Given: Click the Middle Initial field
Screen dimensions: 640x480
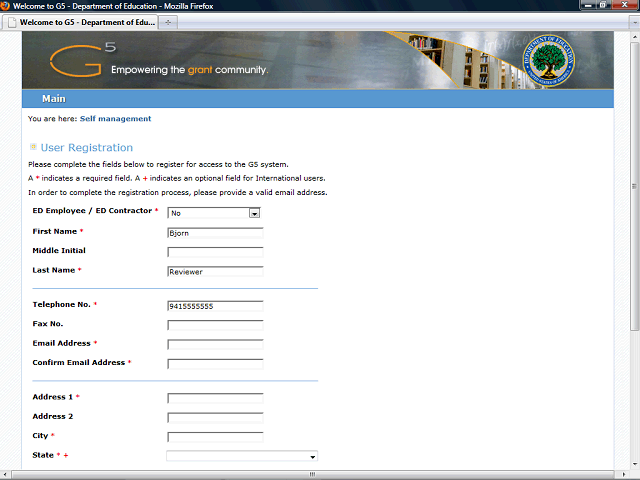Looking at the screenshot, I should pos(215,252).
